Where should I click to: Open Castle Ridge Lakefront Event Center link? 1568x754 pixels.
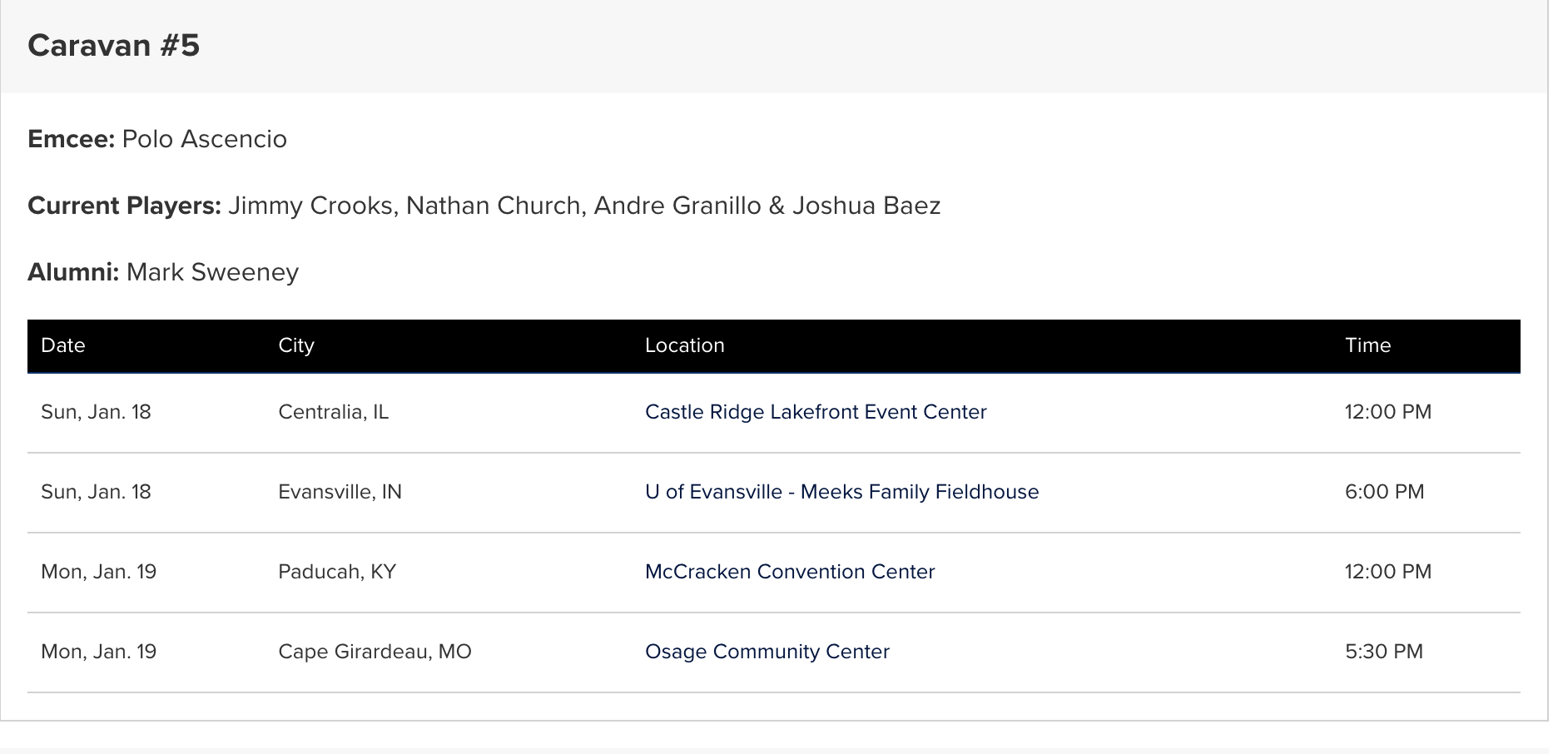click(816, 412)
